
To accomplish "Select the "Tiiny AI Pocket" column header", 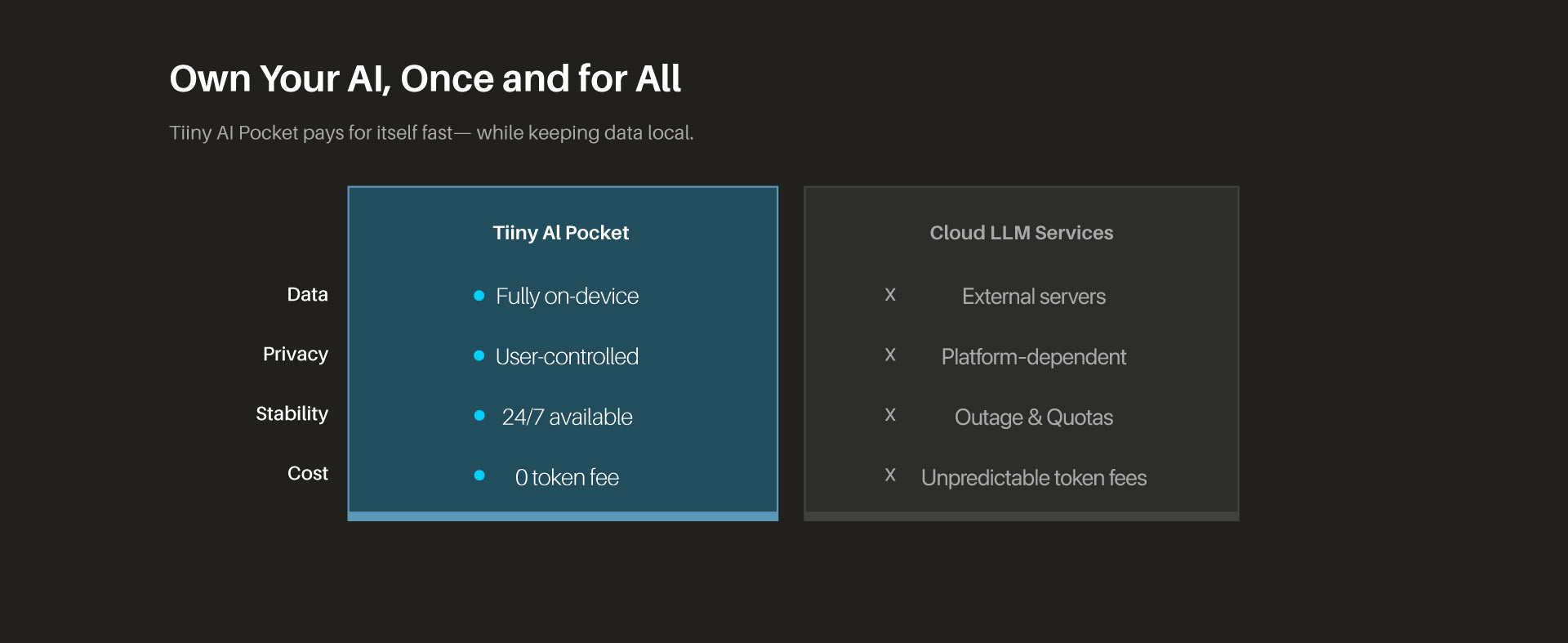I will pyautogui.click(x=561, y=233).
